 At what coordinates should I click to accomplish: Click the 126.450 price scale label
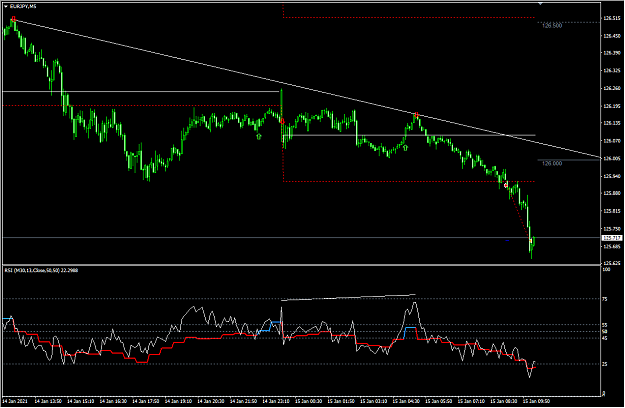point(611,36)
